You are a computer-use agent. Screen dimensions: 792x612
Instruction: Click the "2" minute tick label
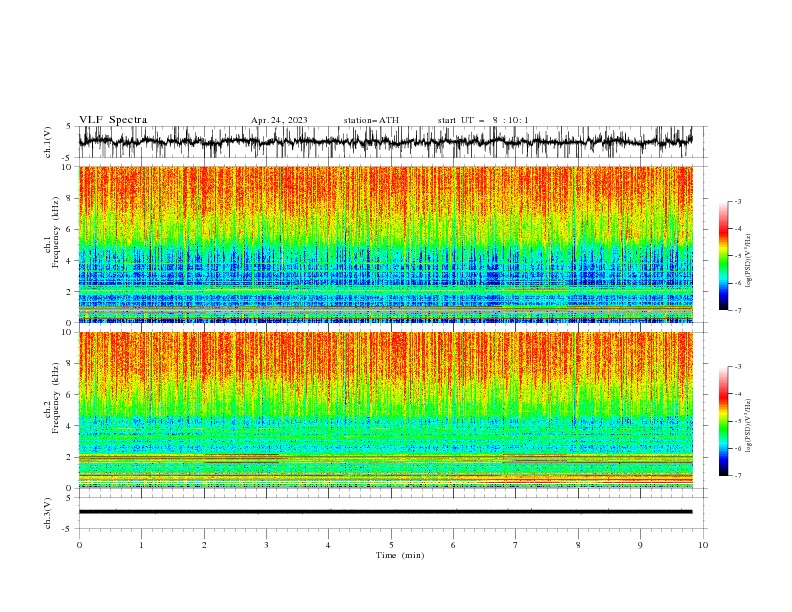204,545
